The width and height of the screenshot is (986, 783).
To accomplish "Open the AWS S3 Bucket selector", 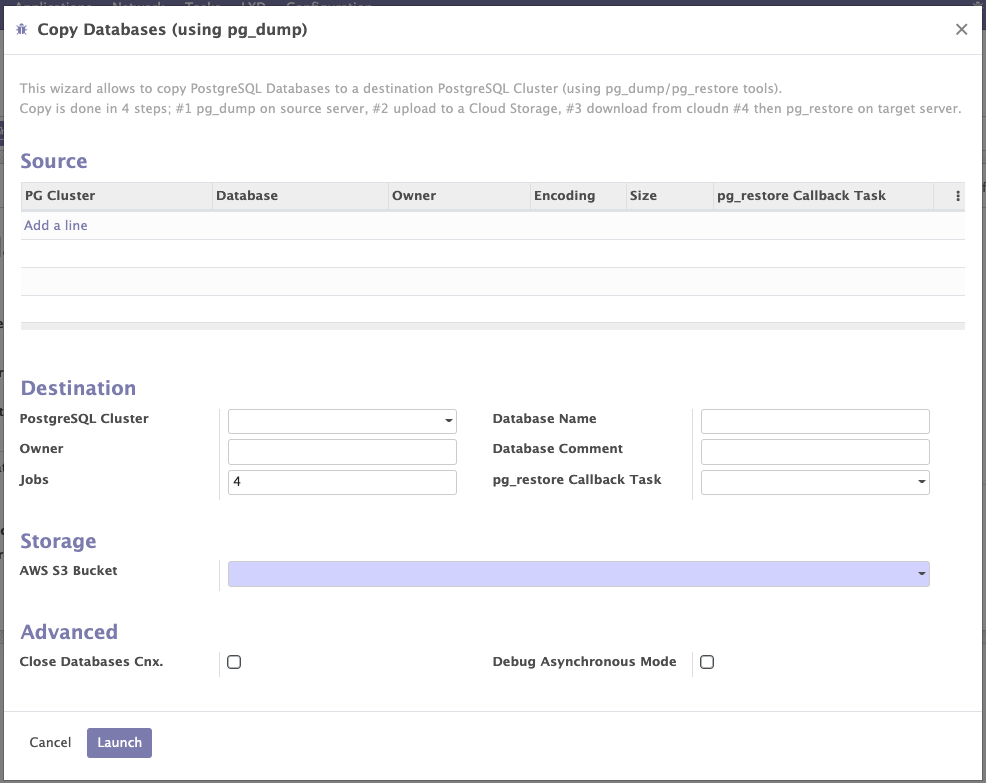I will 578,573.
